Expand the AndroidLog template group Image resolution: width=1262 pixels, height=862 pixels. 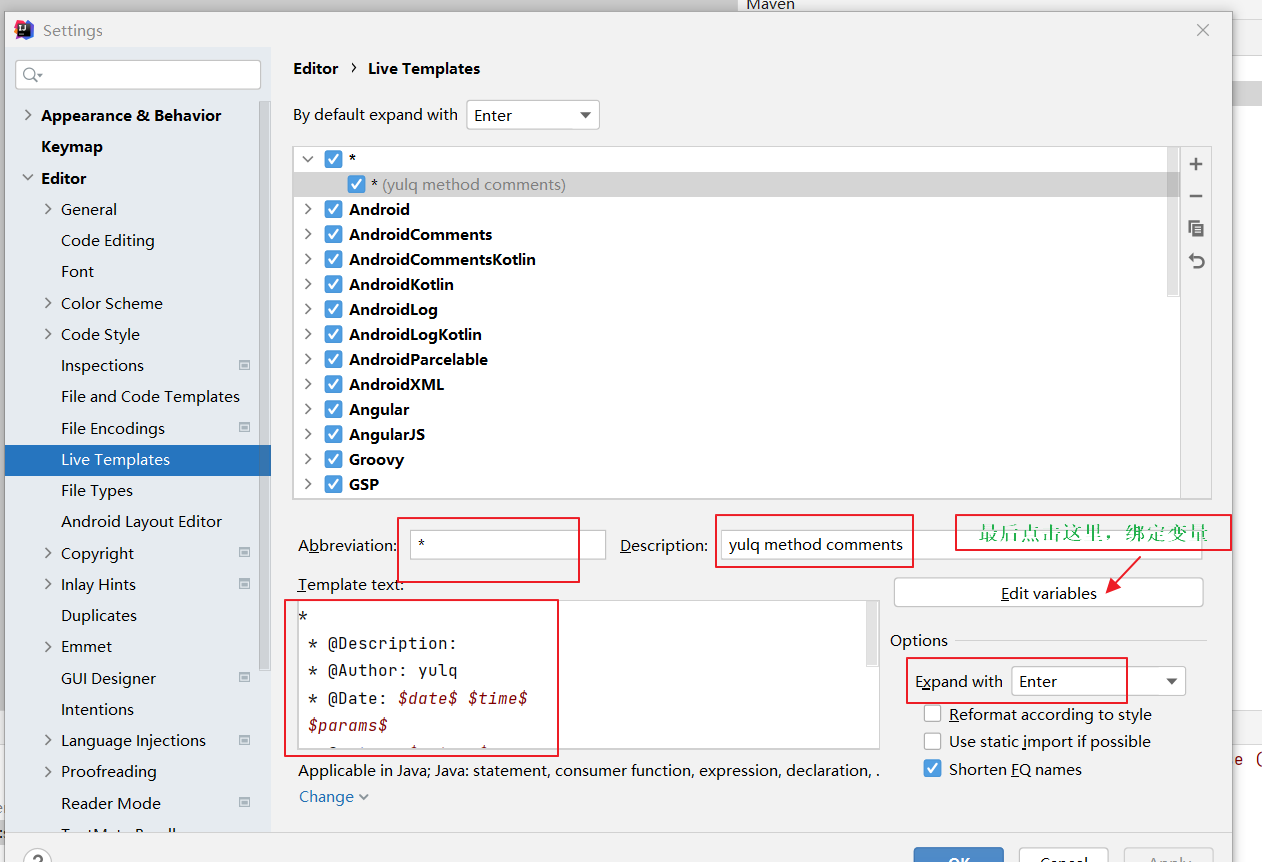(x=308, y=309)
